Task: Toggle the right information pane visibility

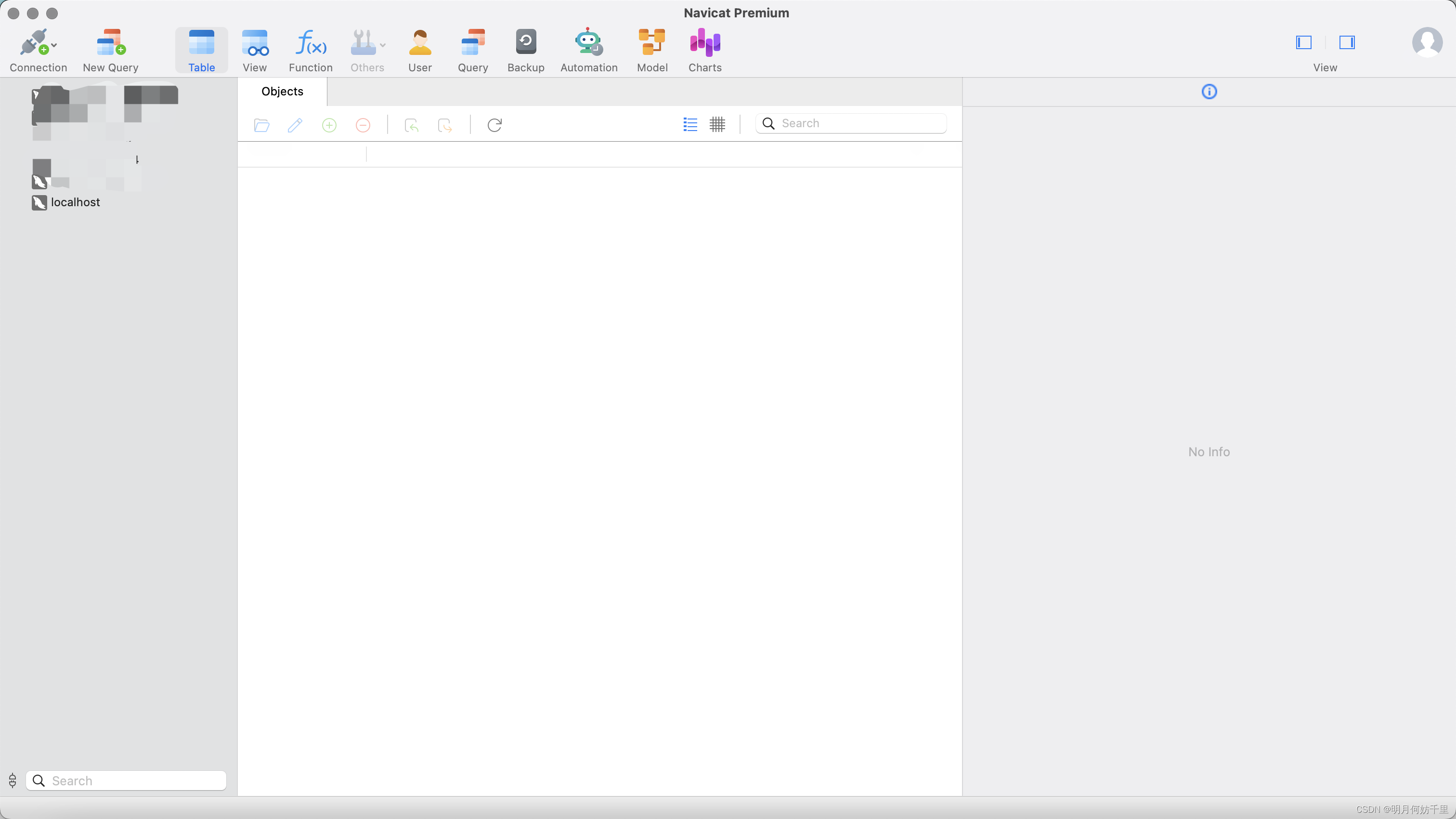Action: (x=1347, y=42)
